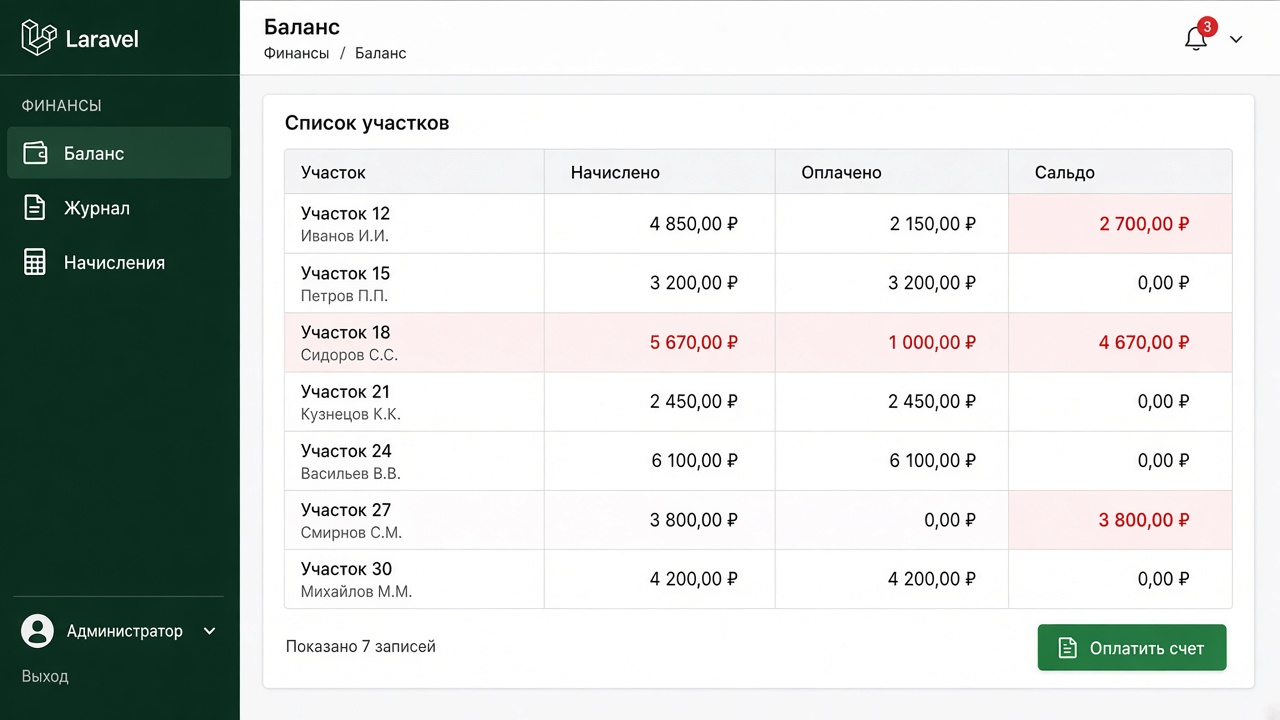1280x720 pixels.
Task: Click the red saldo value 2 700,00 ₽
Action: (1144, 224)
